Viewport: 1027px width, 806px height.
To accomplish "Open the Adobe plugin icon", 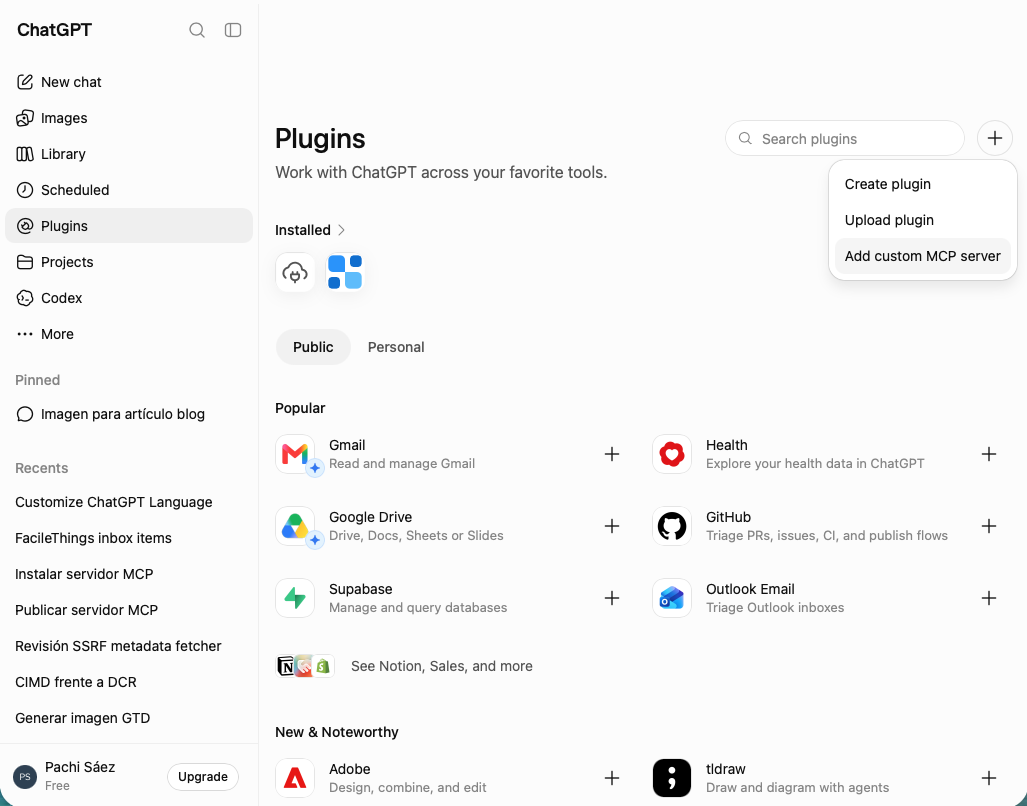I will coord(295,778).
